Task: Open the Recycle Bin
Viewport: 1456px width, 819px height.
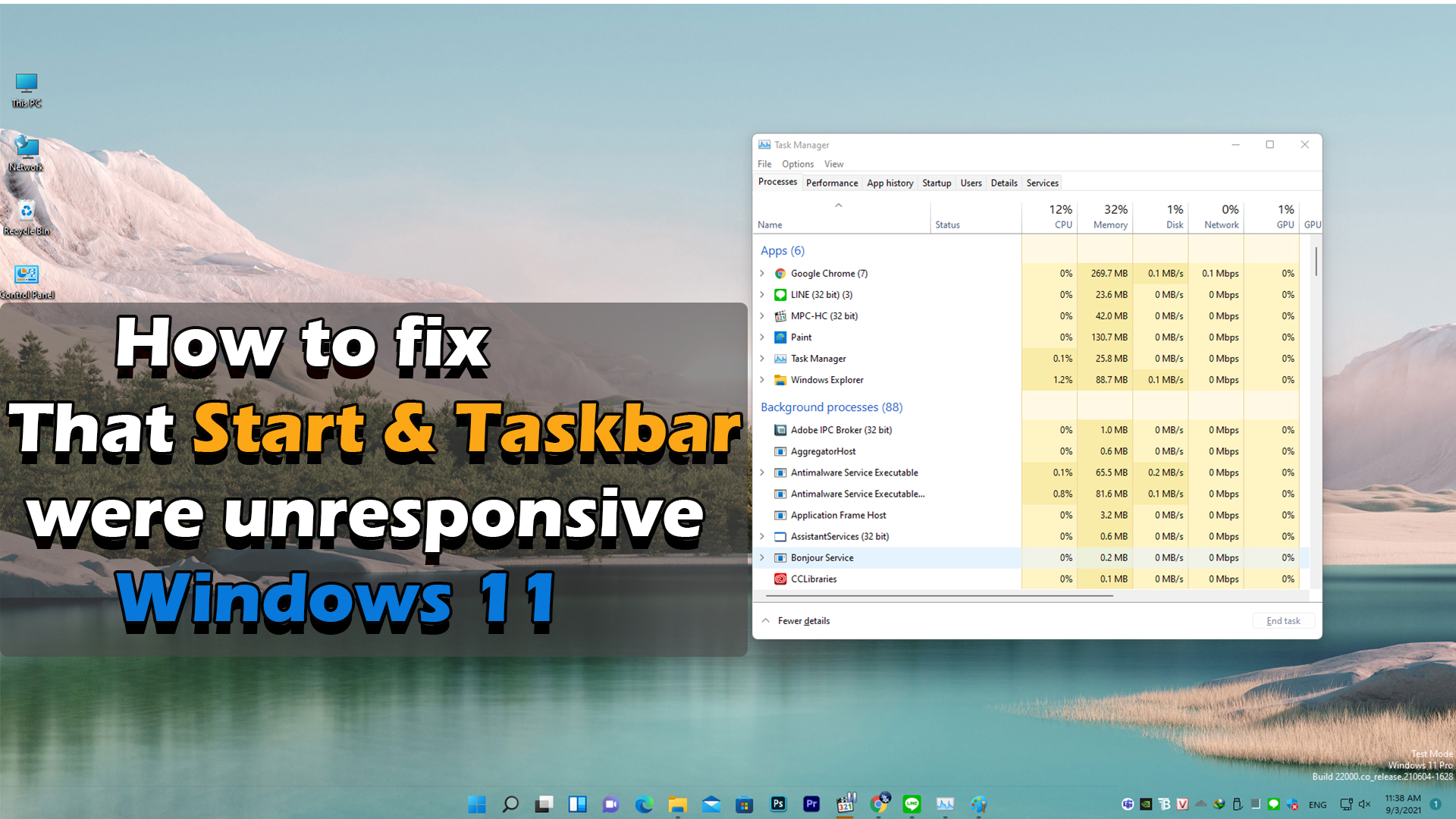Action: coord(26,214)
